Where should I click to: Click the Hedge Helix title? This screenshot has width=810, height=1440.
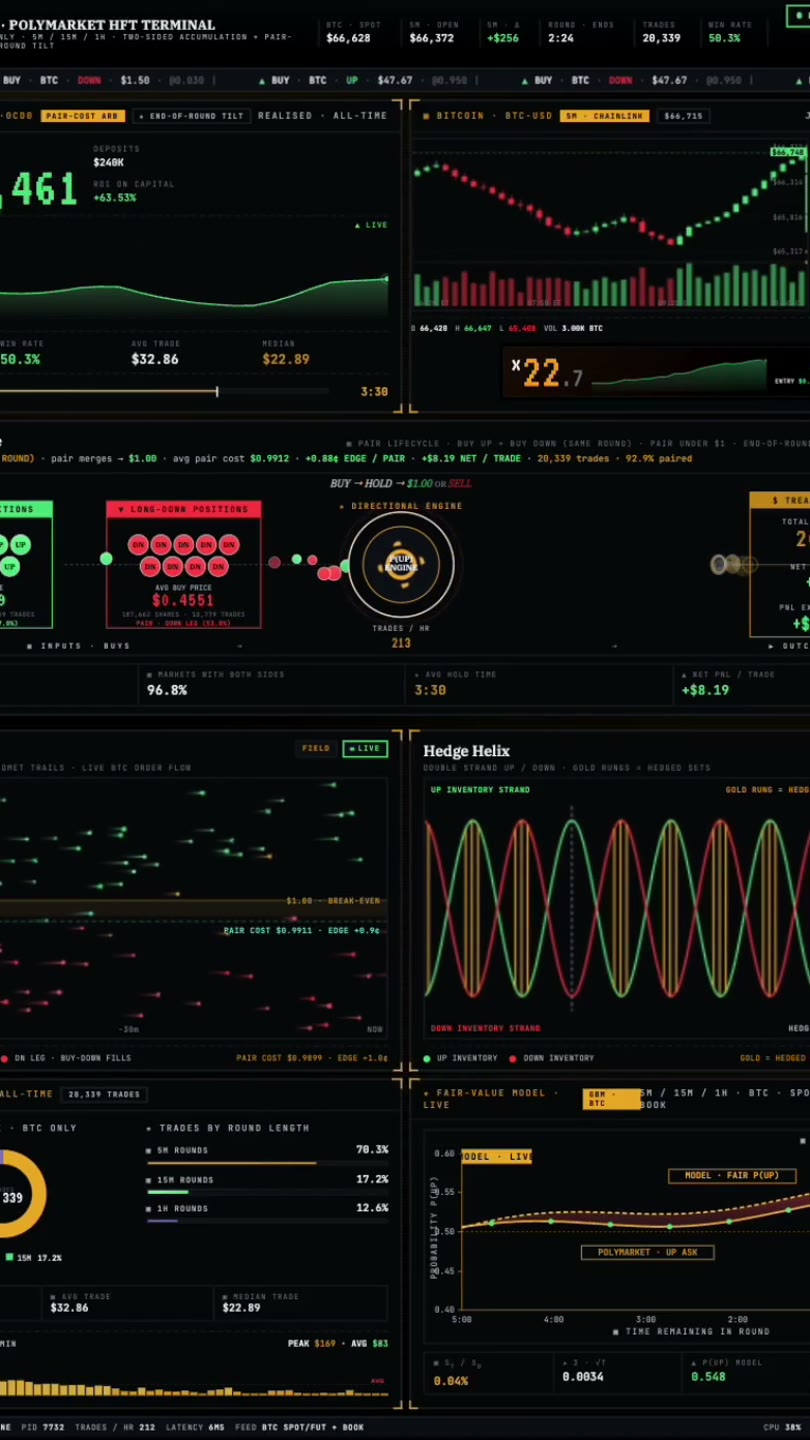click(x=466, y=751)
